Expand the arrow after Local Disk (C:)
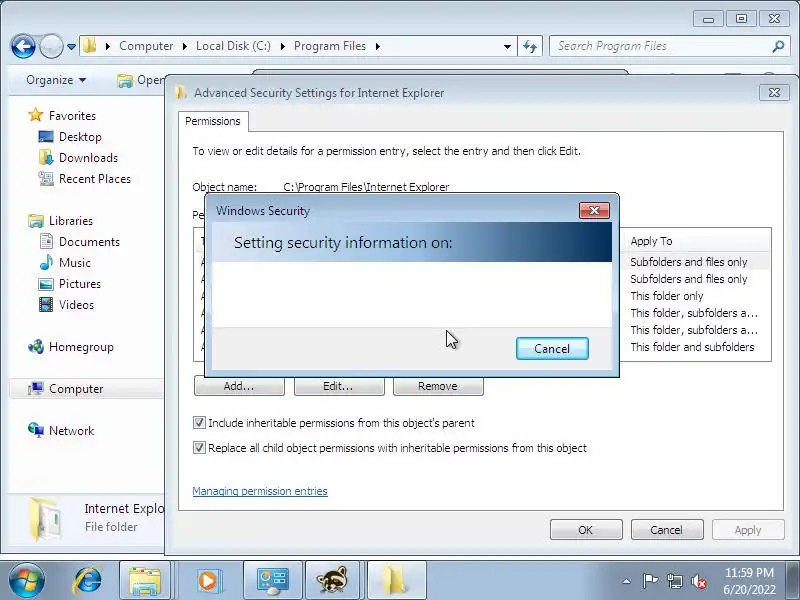 pyautogui.click(x=282, y=46)
